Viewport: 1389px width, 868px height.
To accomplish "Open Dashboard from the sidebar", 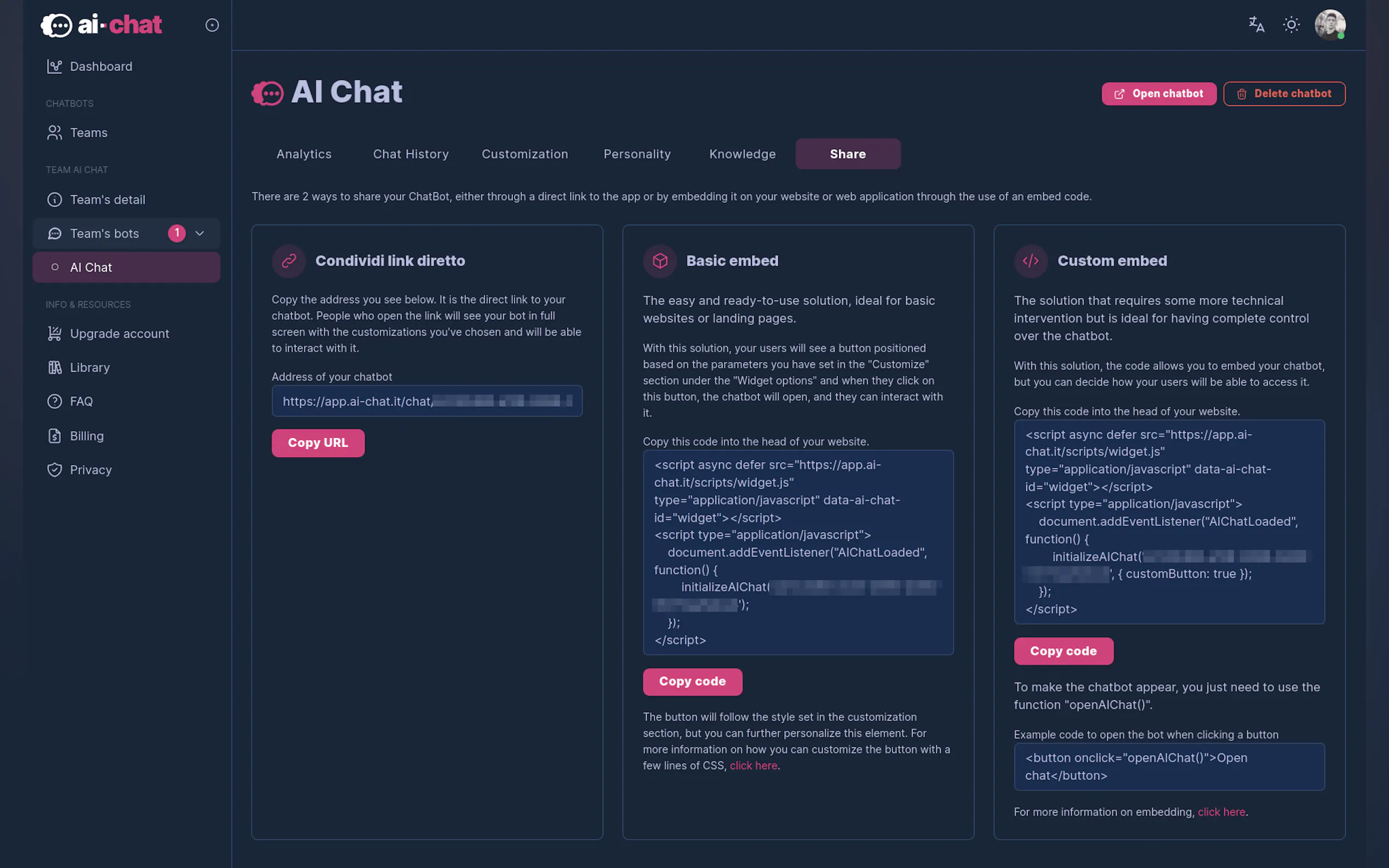I will coord(101,67).
